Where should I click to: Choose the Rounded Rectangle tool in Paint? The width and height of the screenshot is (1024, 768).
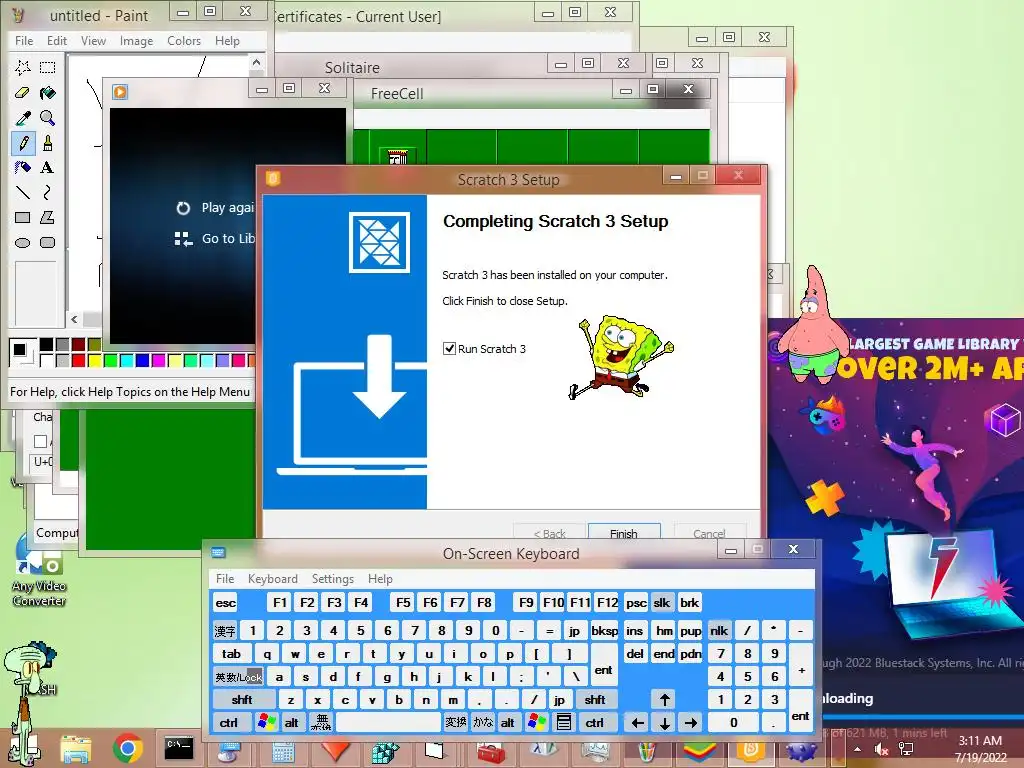(x=47, y=243)
